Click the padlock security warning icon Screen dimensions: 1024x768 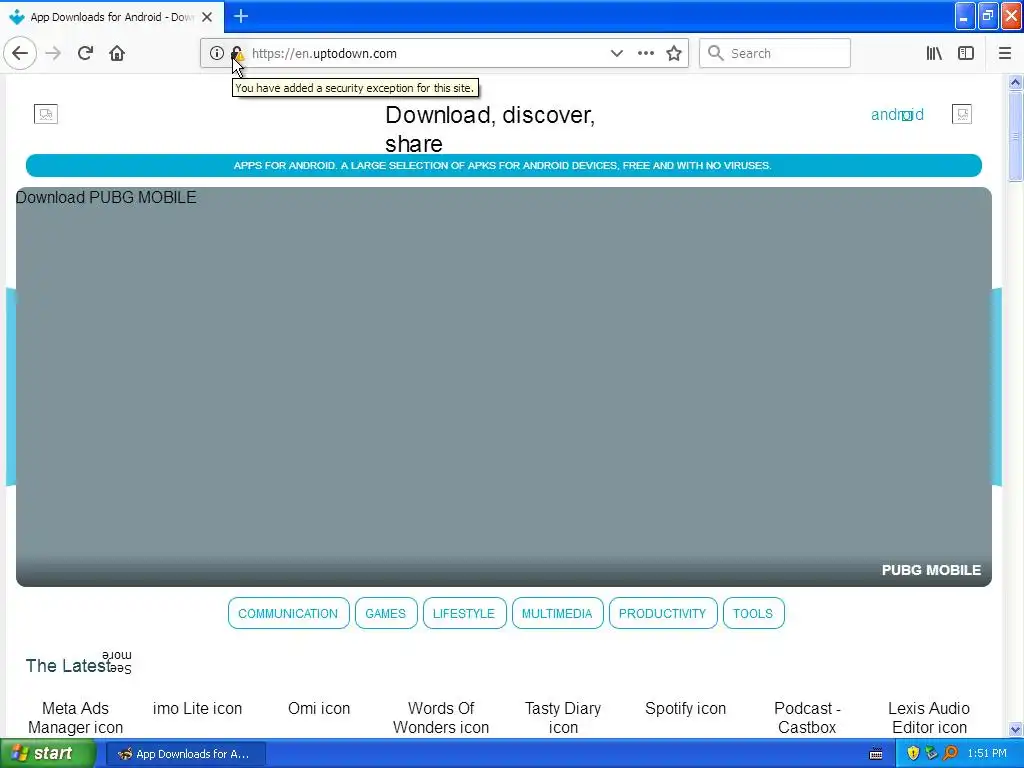[237, 53]
